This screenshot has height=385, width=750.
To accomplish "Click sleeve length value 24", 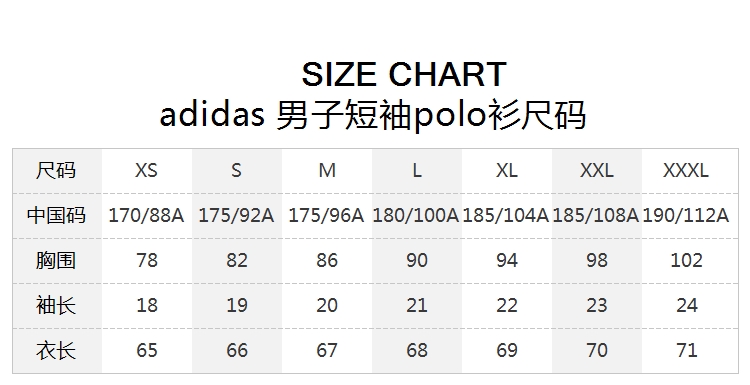I will pyautogui.click(x=687, y=306).
